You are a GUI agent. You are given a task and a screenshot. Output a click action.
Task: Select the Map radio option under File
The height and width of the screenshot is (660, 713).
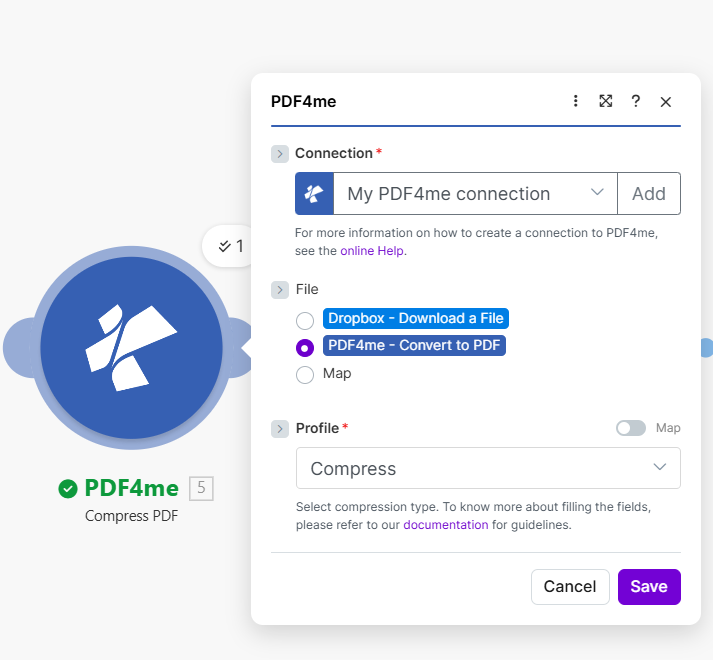[305, 375]
